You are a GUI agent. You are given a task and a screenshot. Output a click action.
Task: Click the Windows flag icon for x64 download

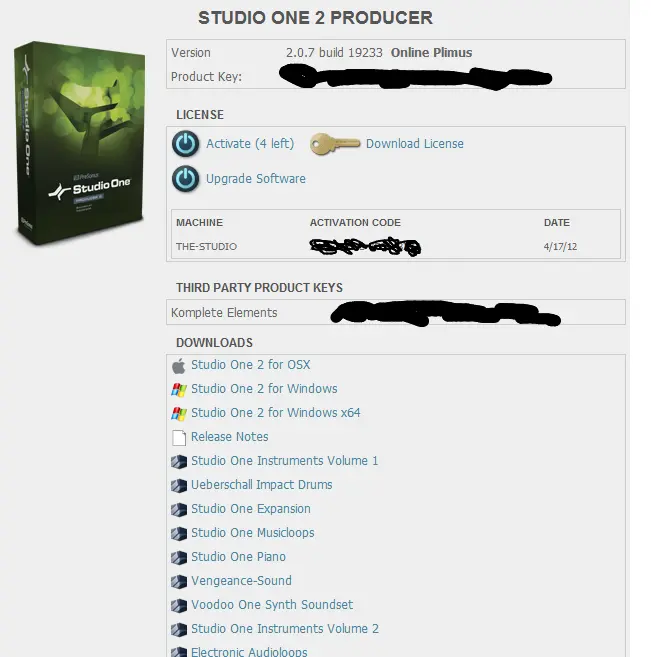point(179,414)
